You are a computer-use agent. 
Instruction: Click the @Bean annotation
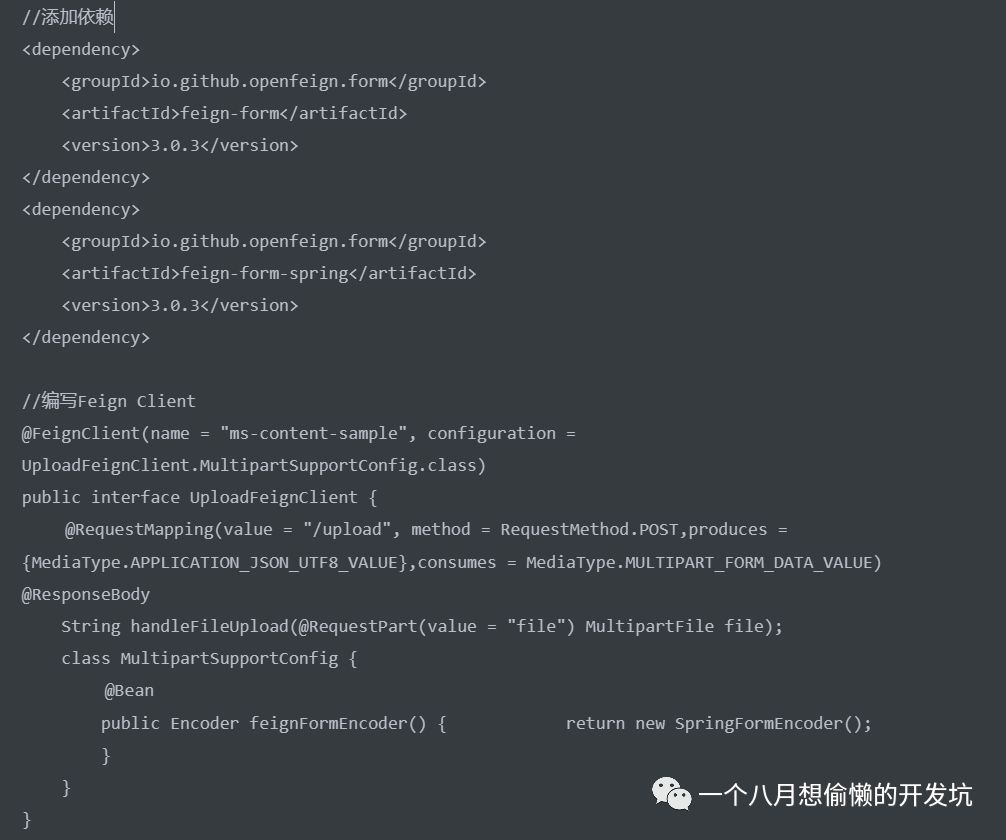click(129, 690)
